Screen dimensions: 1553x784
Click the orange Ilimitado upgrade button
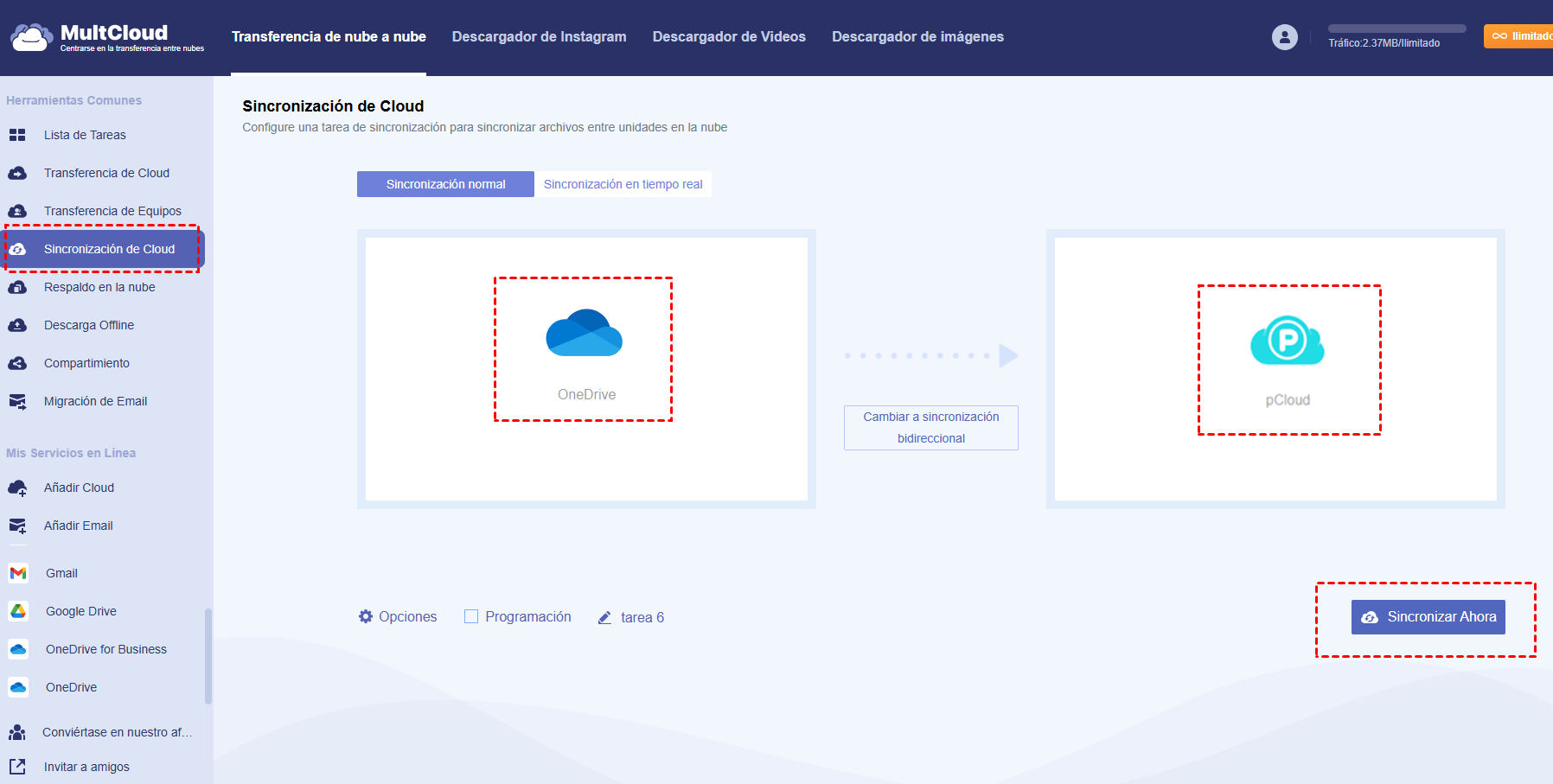coord(1518,36)
